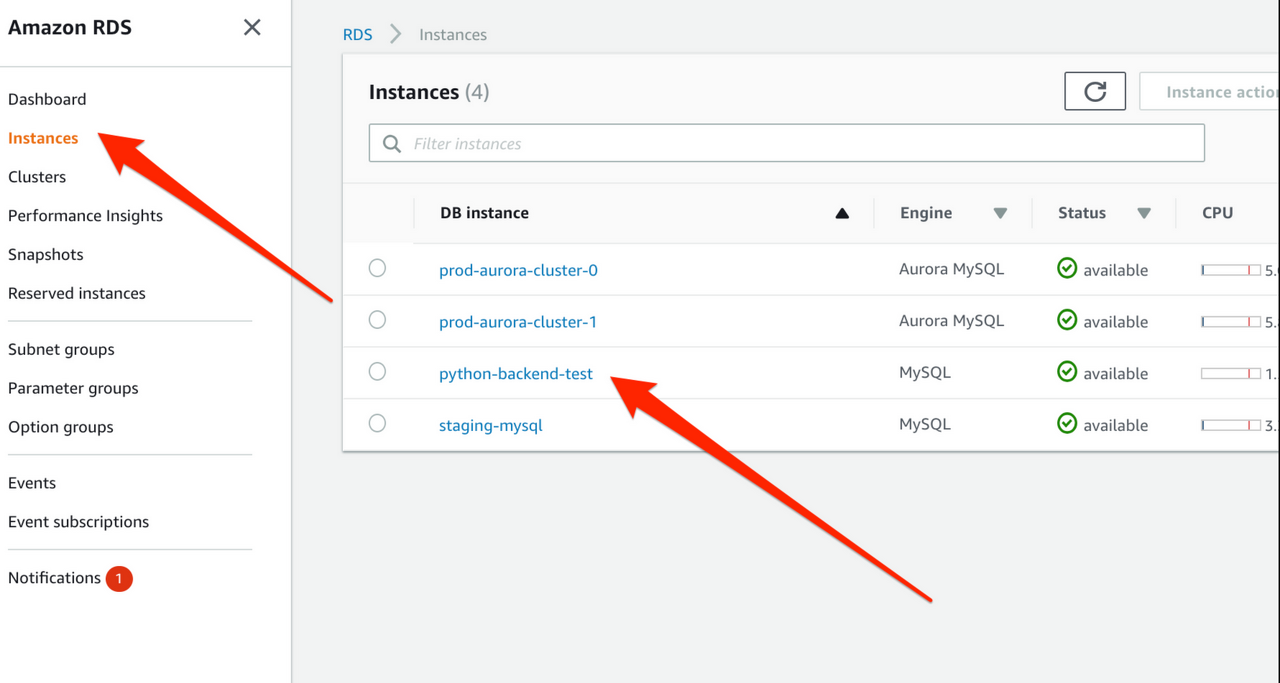The height and width of the screenshot is (683, 1280).
Task: Click the RDS breadcrumb link
Action: [x=357, y=34]
